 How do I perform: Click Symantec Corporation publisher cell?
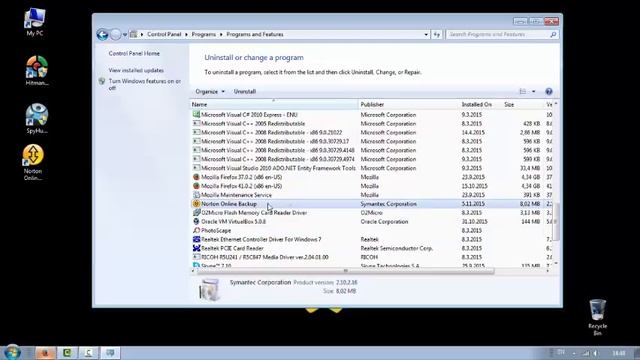pyautogui.click(x=388, y=204)
